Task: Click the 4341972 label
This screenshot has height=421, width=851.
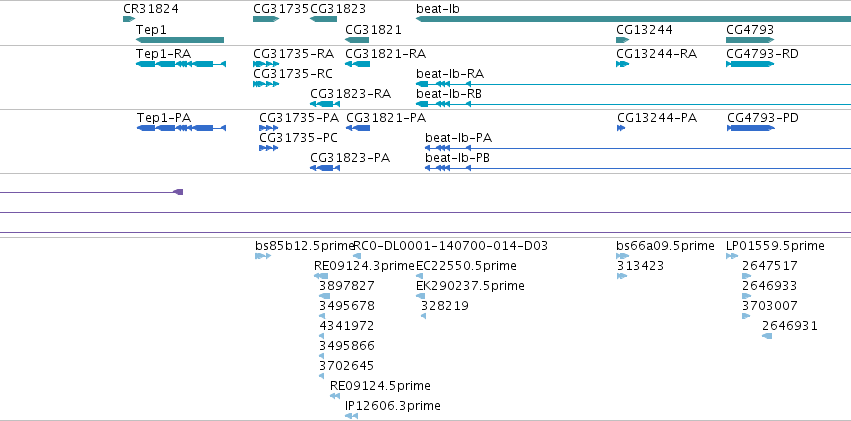Action: click(x=347, y=326)
